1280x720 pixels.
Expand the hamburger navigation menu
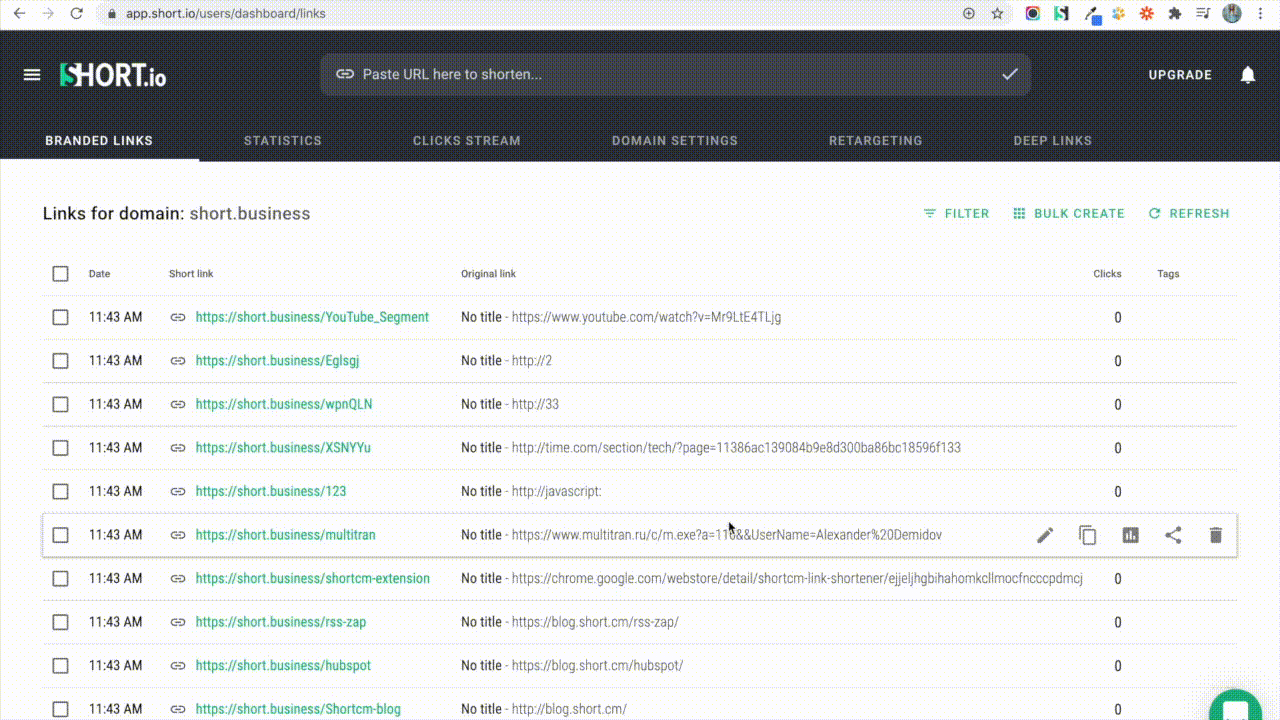click(32, 74)
